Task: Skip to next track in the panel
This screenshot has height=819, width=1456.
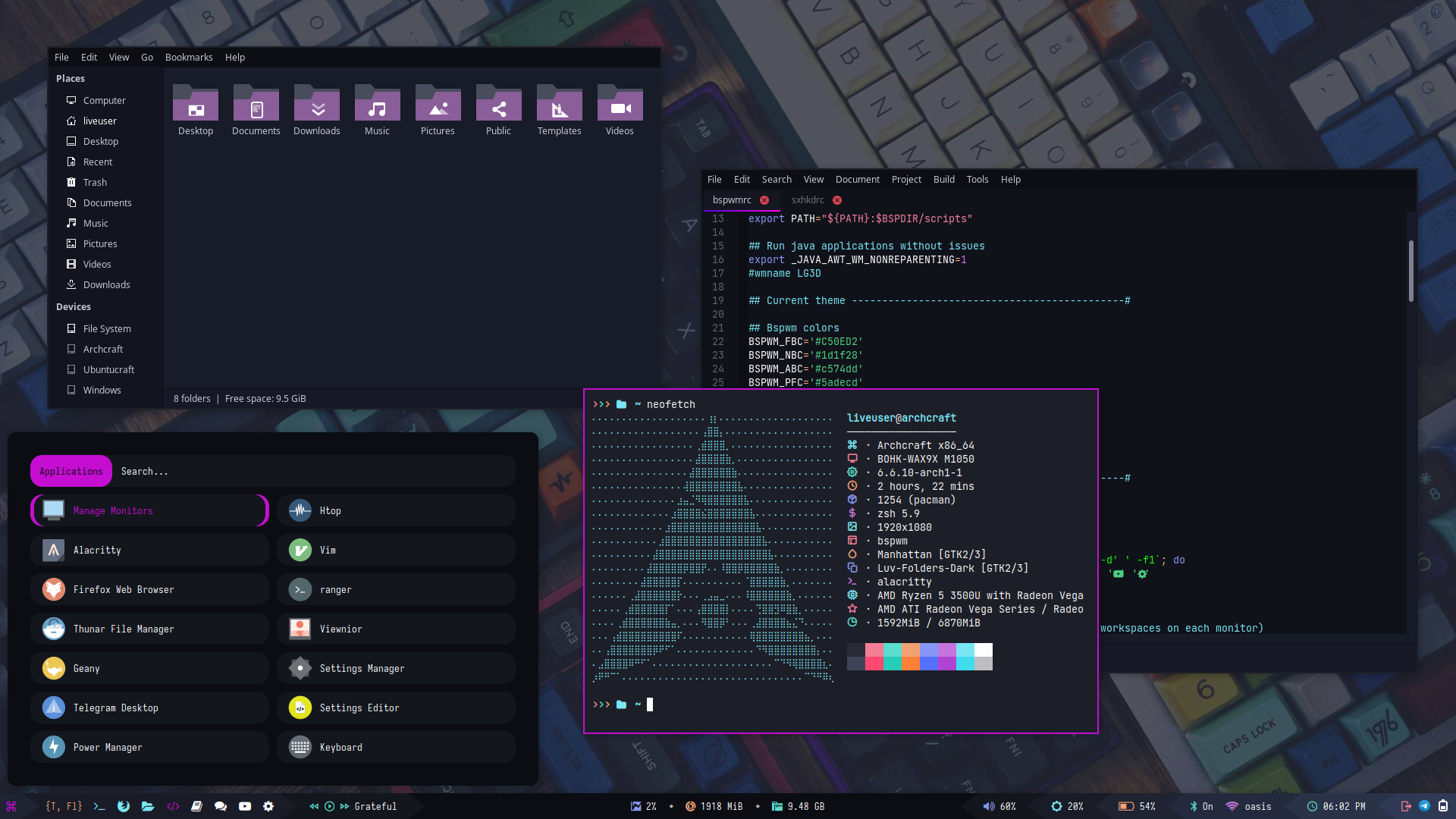Action: (x=345, y=806)
